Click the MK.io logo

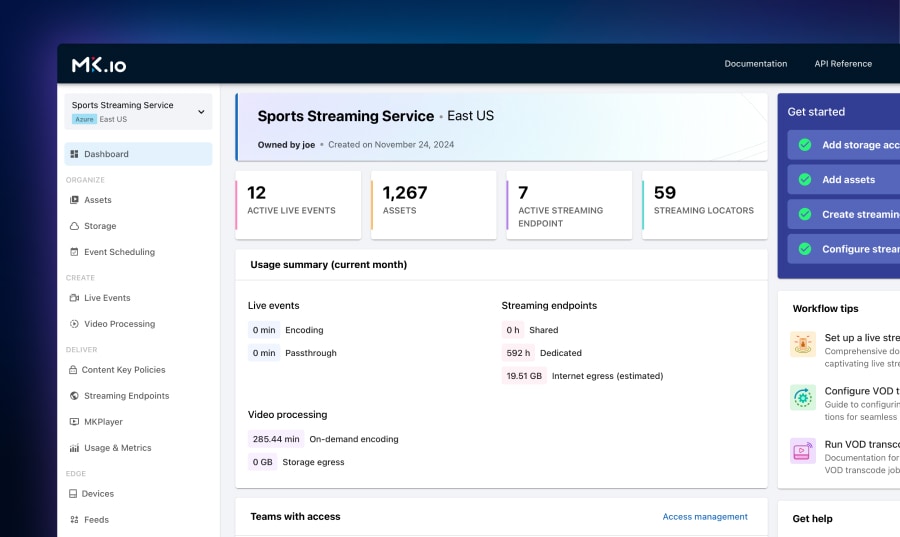tap(99, 65)
